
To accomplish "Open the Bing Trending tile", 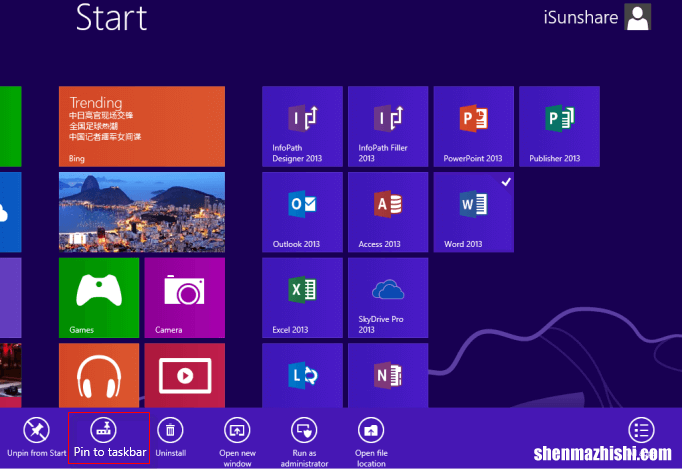I will click(x=142, y=126).
